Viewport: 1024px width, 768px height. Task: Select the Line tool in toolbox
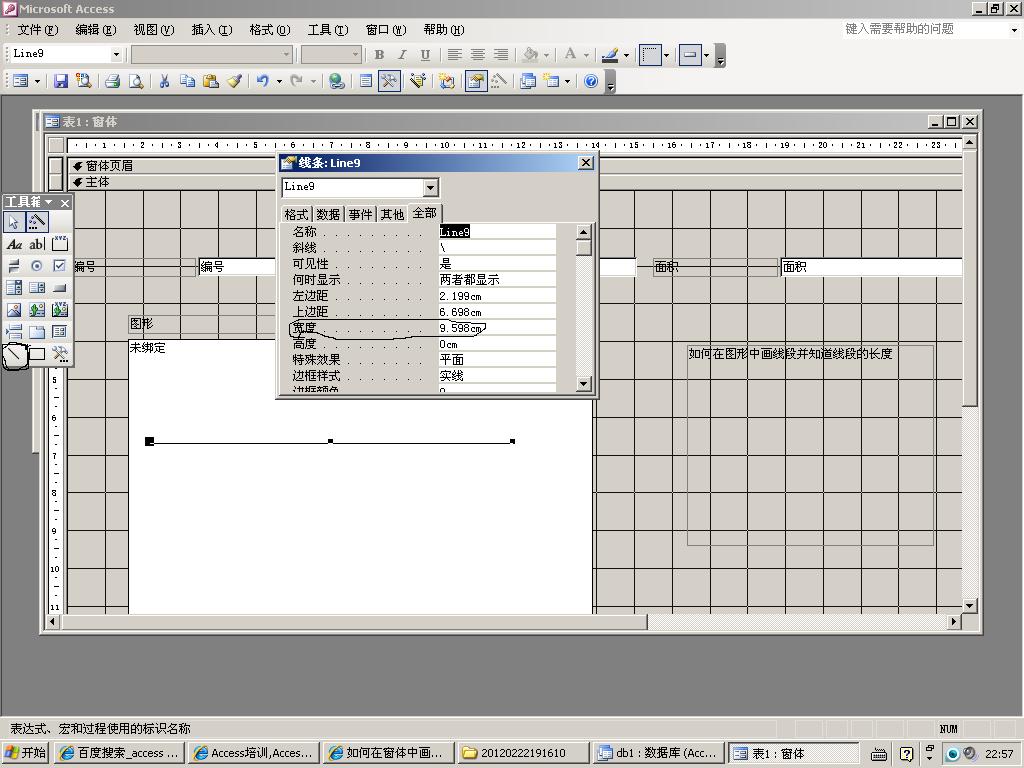pos(14,355)
